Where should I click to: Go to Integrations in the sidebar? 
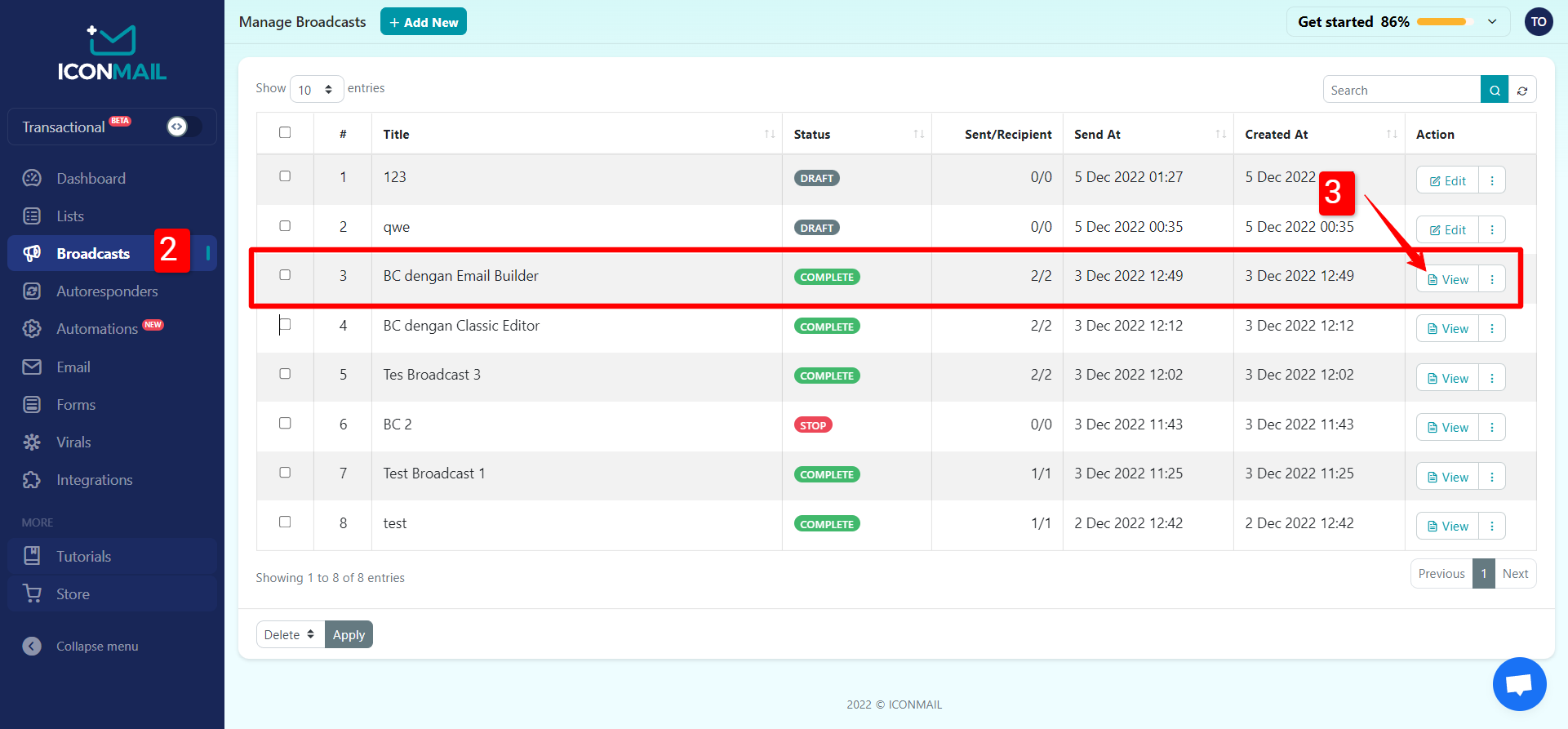coord(94,480)
